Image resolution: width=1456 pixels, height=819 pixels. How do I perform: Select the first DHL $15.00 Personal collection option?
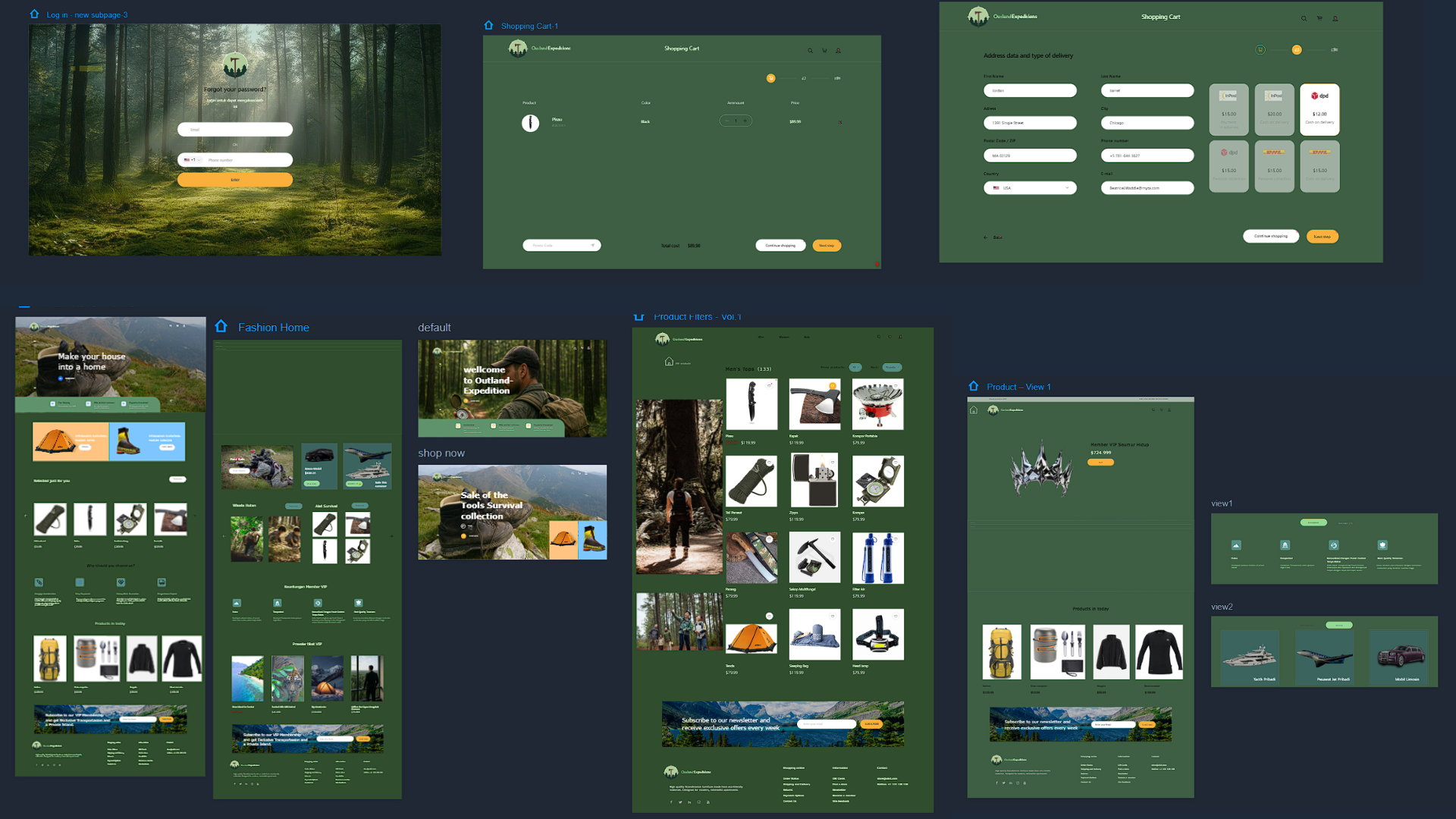(1274, 166)
